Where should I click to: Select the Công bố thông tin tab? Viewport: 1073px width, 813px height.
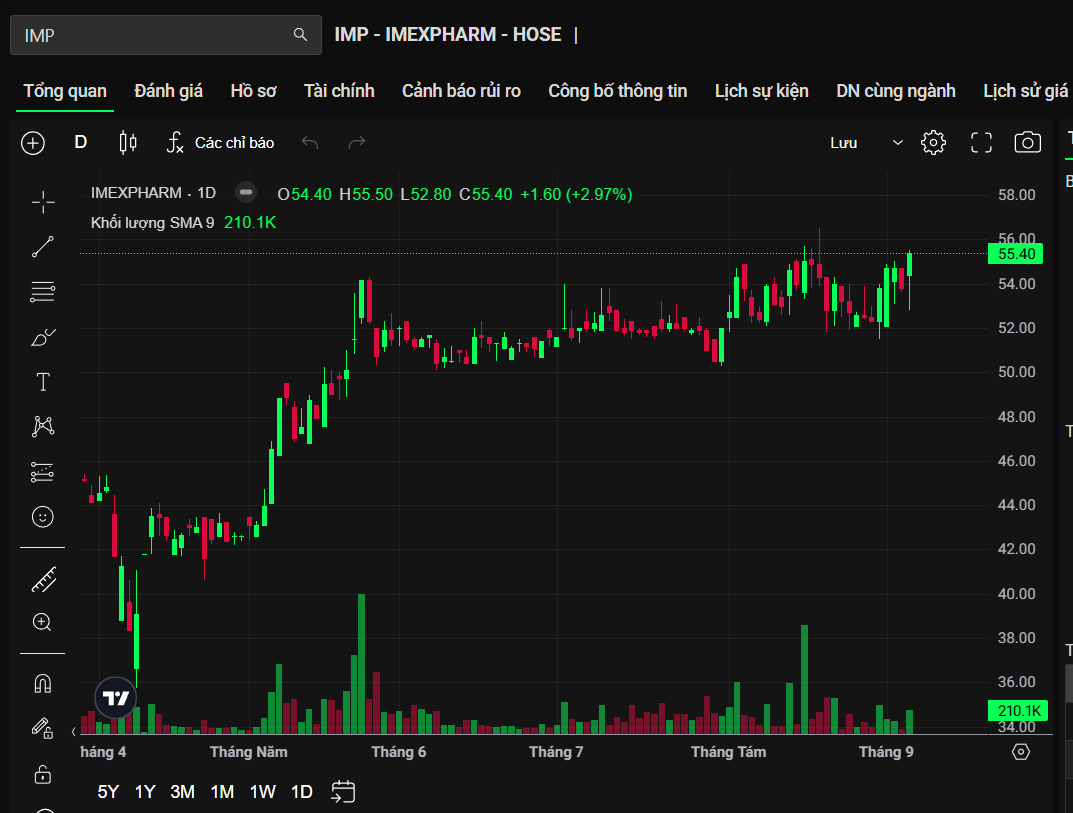617,91
